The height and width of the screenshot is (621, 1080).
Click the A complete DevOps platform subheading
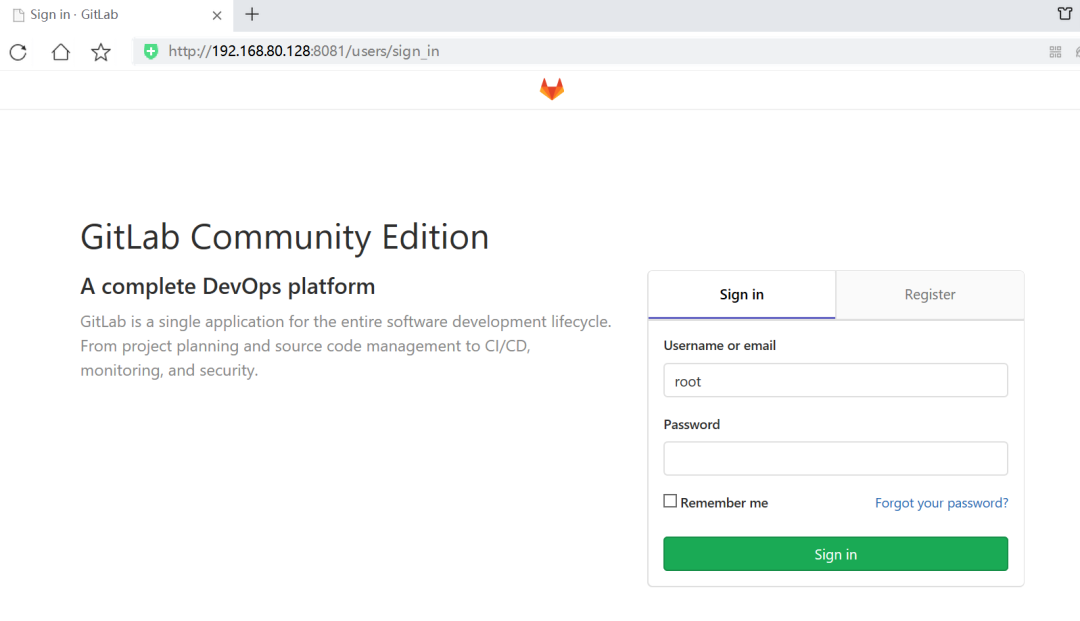tap(228, 286)
